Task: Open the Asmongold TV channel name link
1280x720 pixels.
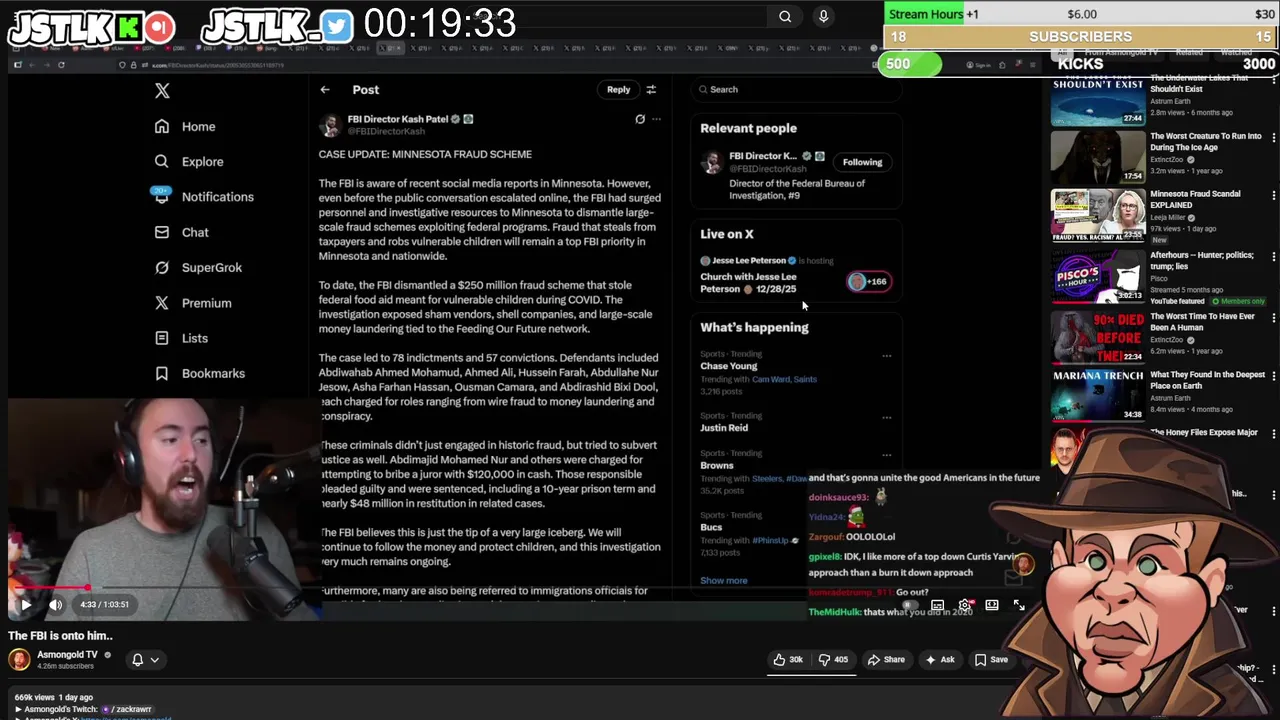Action: 67,655
